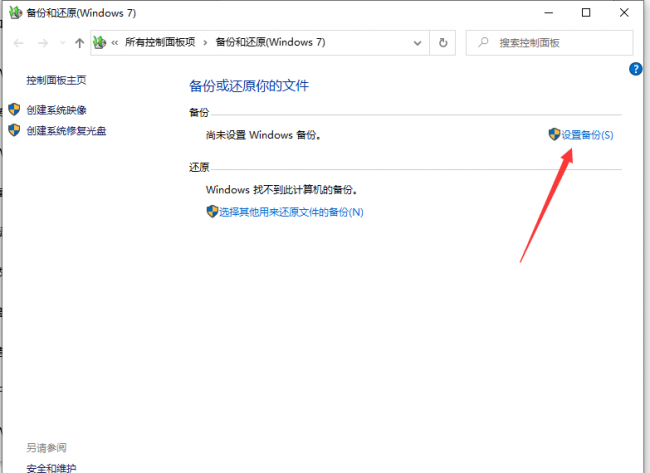Open help with the blue question icon

(x=635, y=69)
